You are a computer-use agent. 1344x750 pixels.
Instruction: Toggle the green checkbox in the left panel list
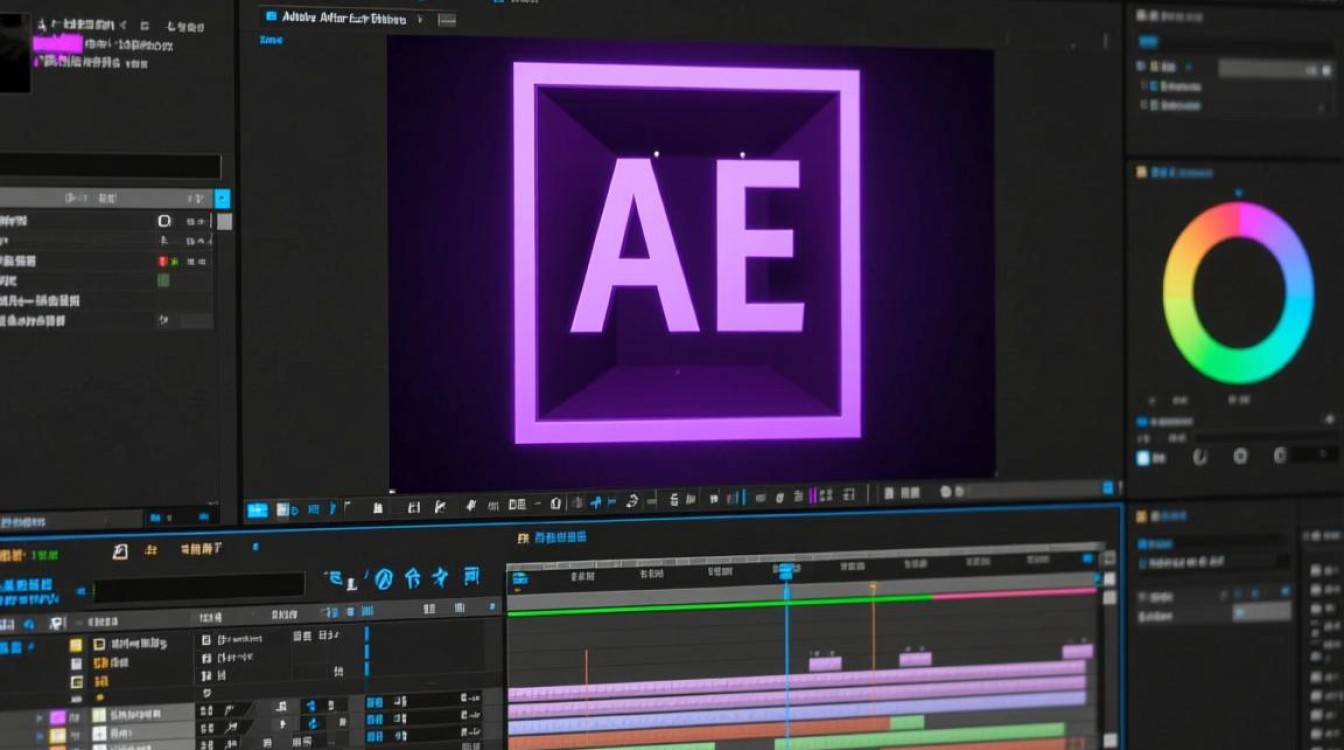[x=163, y=281]
